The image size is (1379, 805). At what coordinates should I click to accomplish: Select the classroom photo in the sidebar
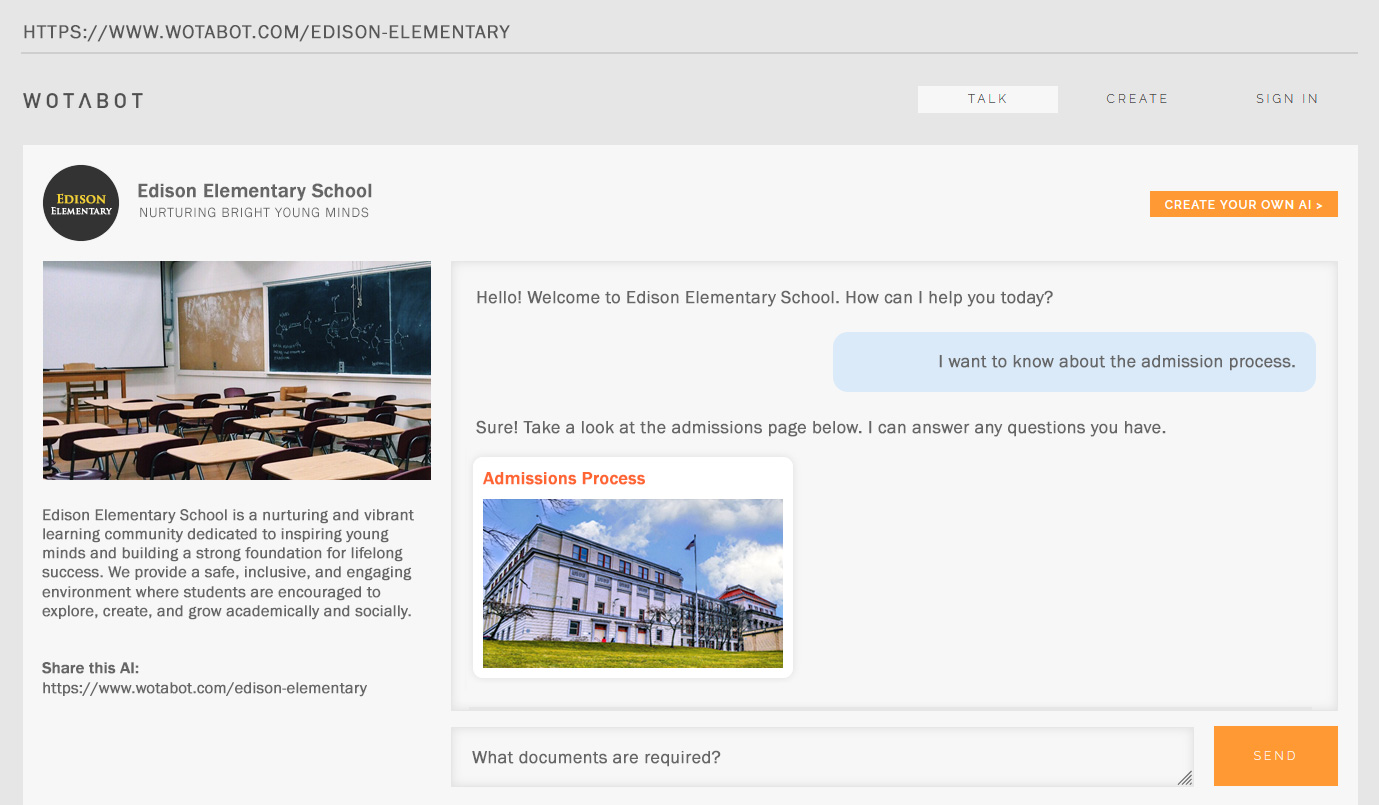(236, 370)
